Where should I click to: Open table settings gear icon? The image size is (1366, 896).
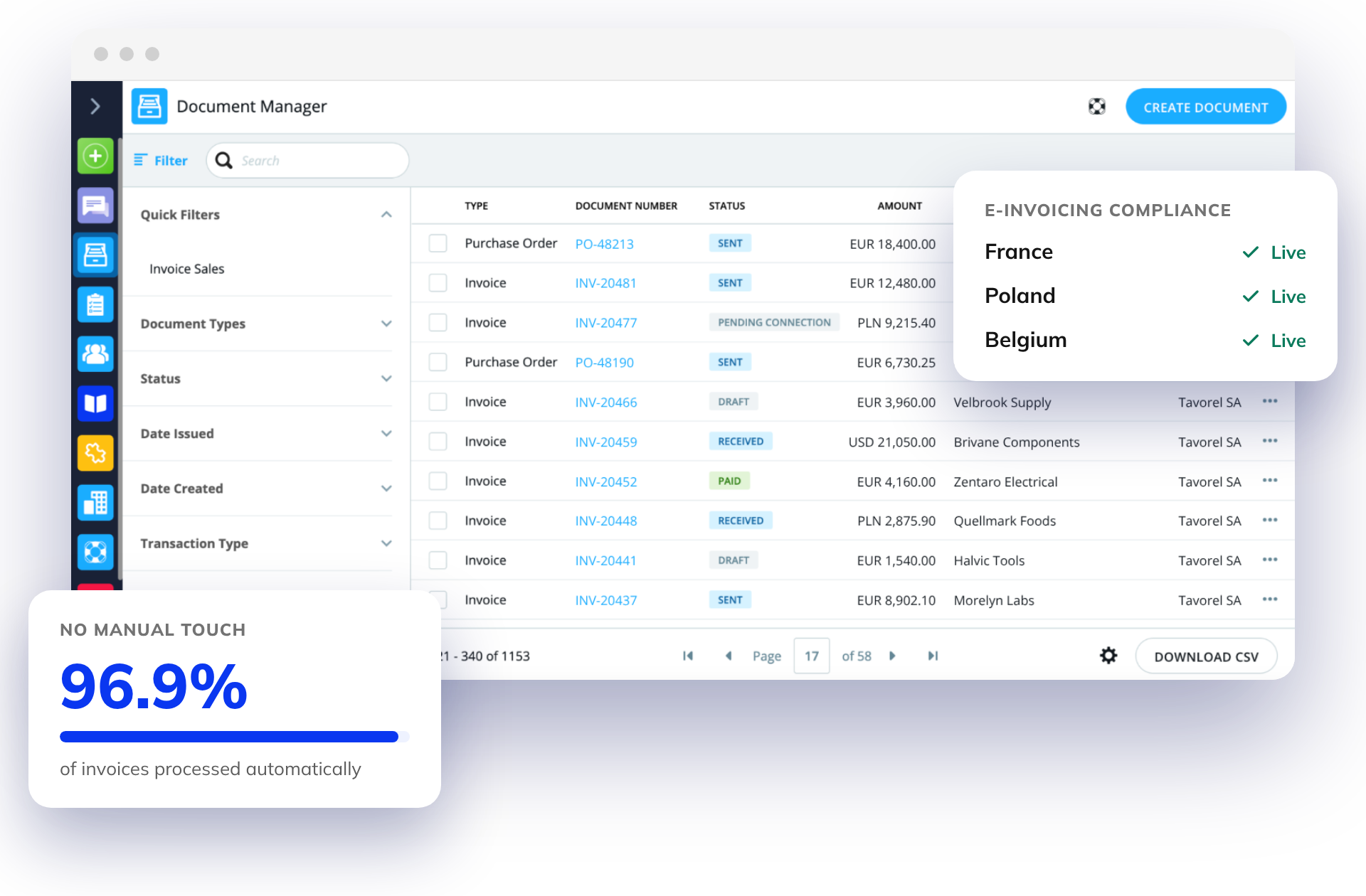coord(1108,656)
